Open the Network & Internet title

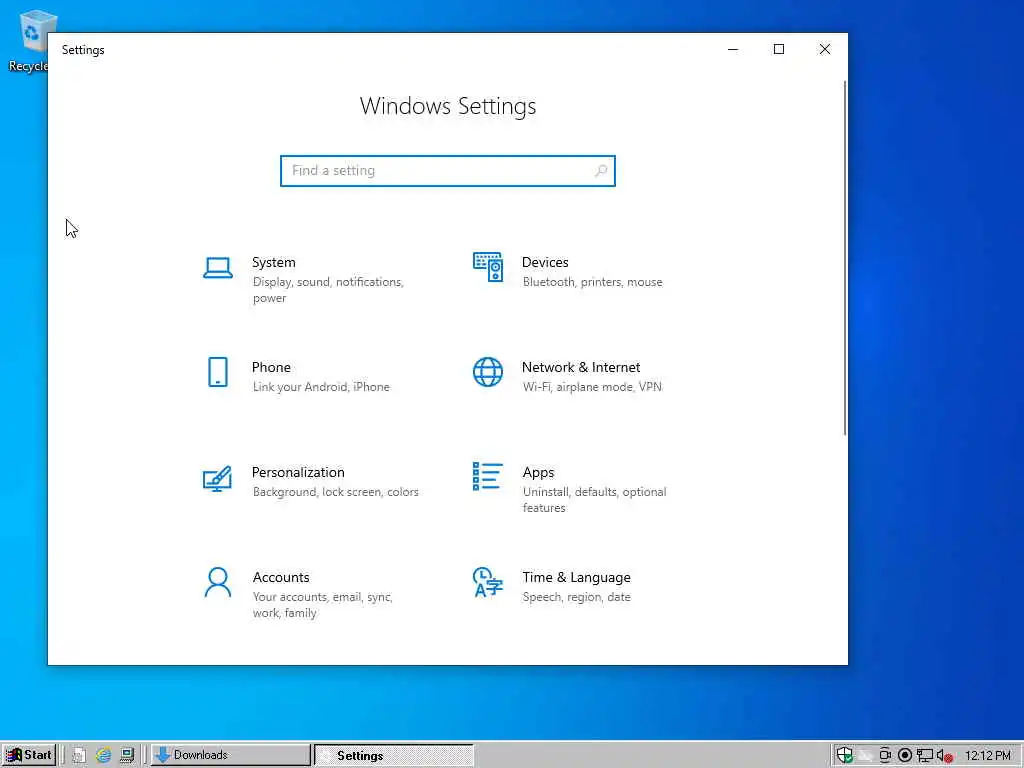[x=581, y=368]
